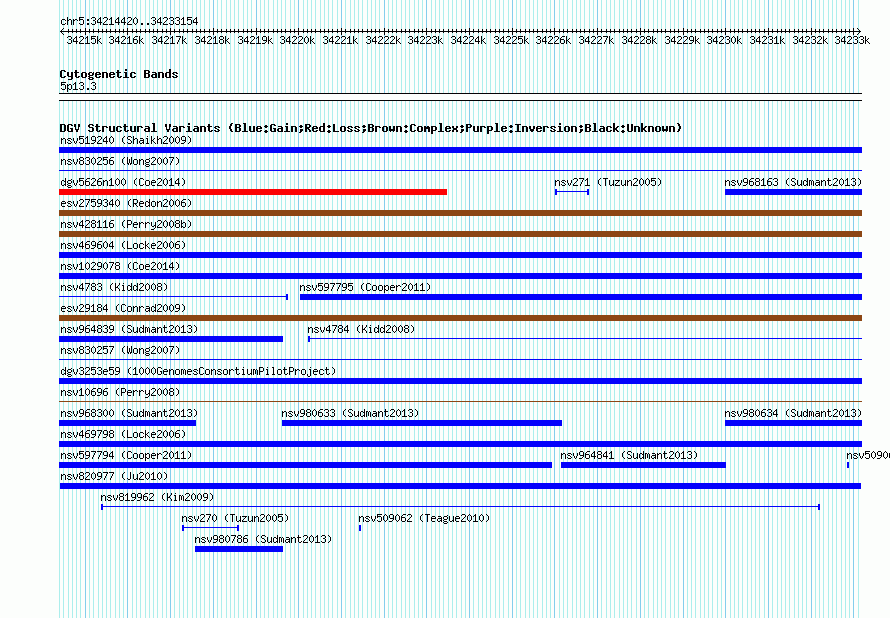
Task: Click nsv968300 (Sudmant2013) label
Action: coord(129,413)
